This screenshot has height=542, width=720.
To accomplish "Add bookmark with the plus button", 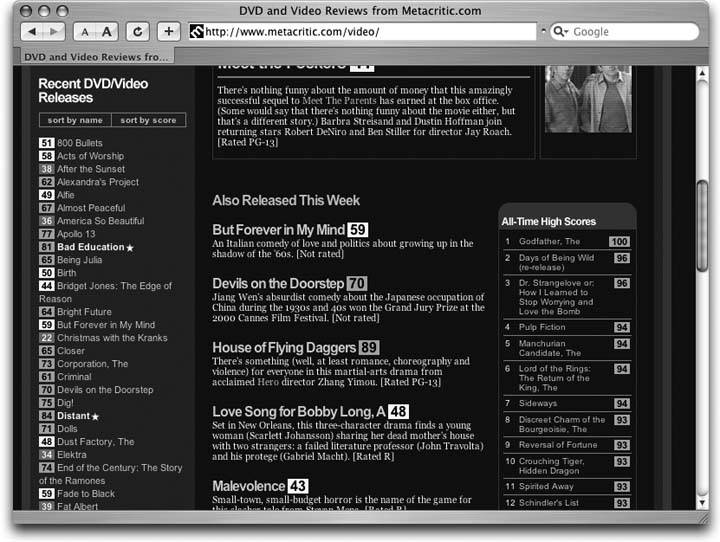I will [x=168, y=32].
